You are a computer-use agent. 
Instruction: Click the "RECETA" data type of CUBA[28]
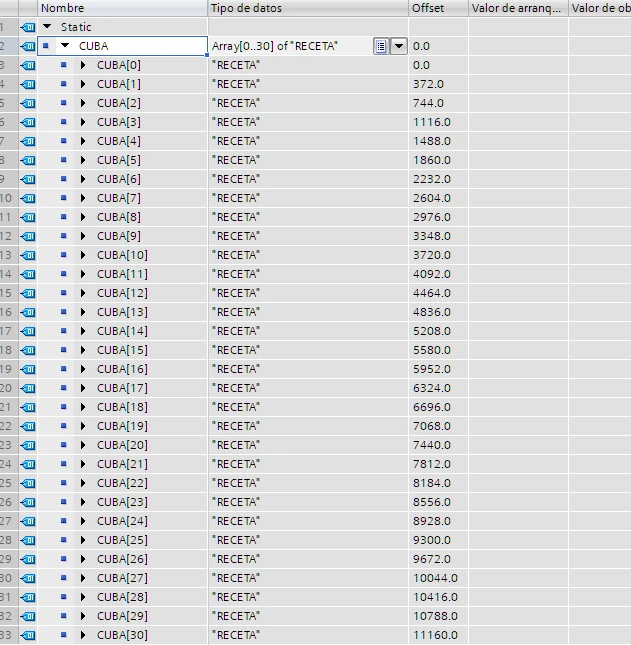pyautogui.click(x=236, y=597)
